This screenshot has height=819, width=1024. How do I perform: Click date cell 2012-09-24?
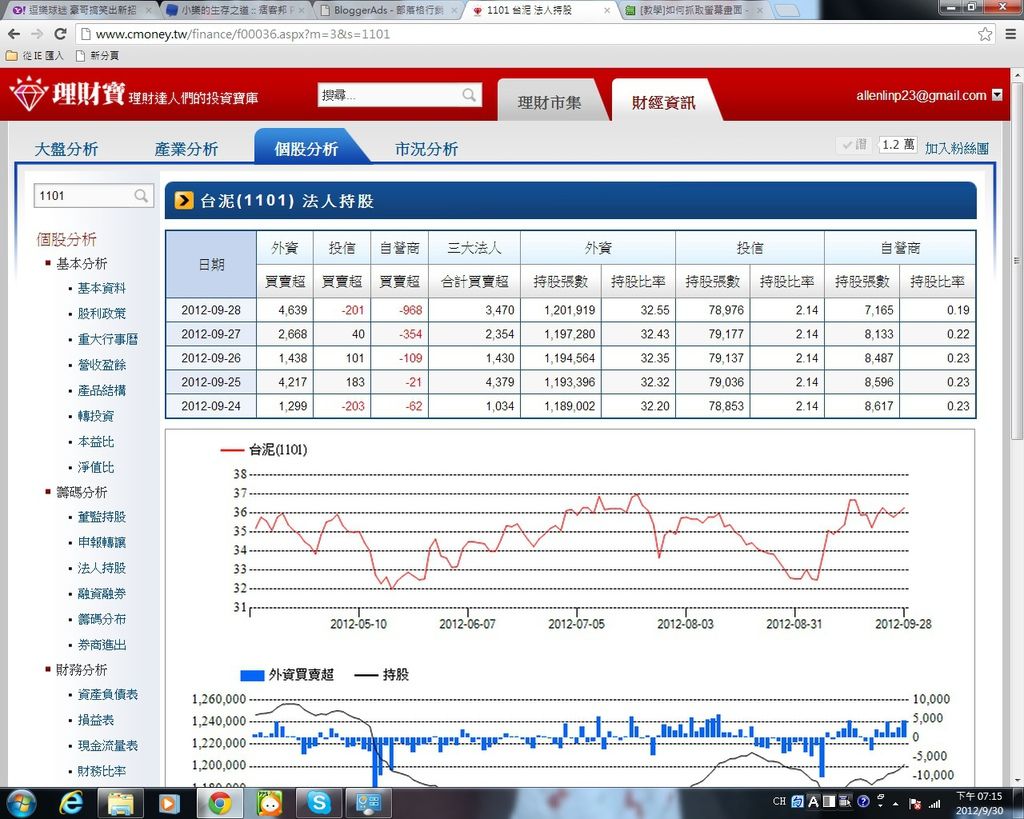tap(211, 406)
